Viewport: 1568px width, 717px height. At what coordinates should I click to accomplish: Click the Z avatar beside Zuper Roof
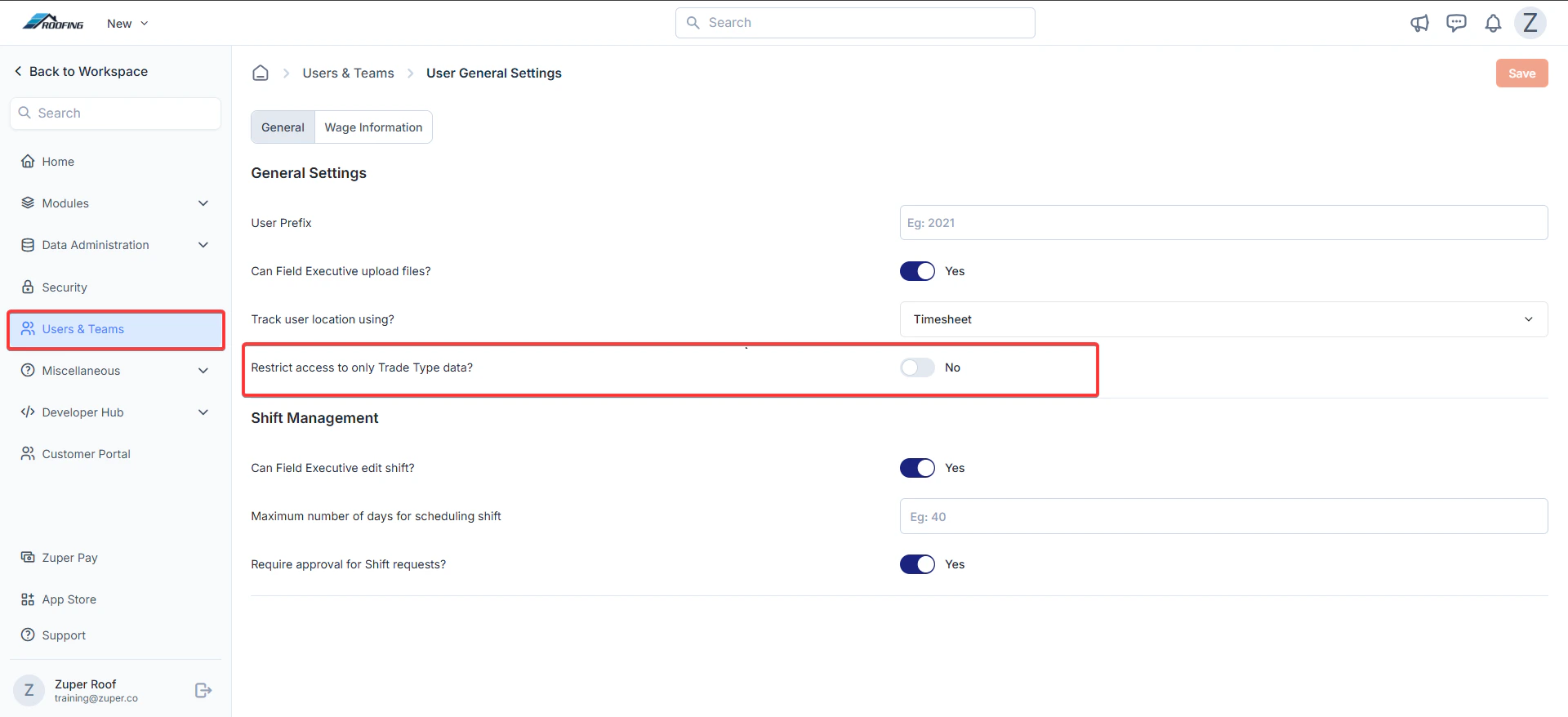[29, 690]
